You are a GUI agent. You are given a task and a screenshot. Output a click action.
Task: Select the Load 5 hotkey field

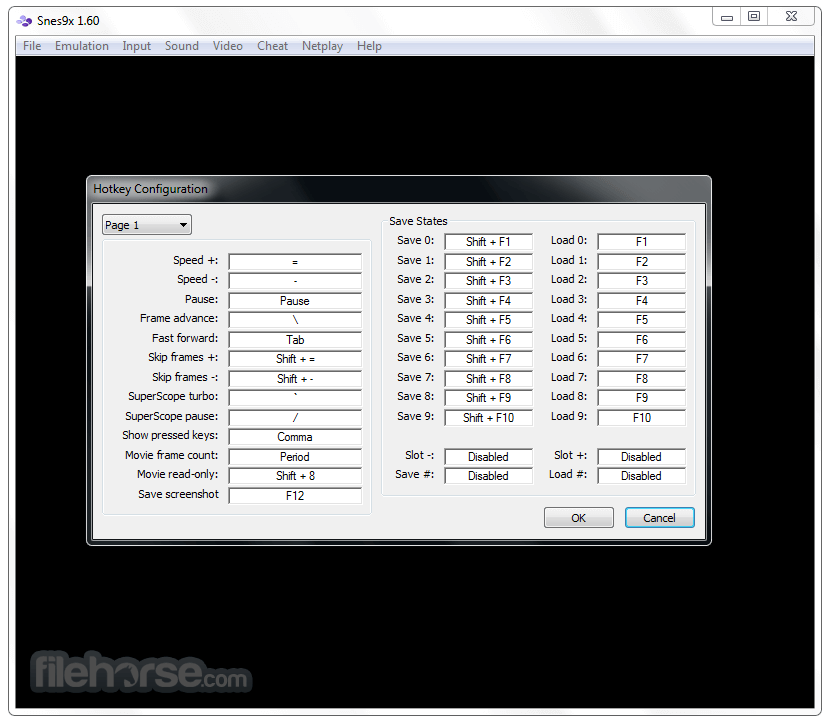pyautogui.click(x=642, y=340)
